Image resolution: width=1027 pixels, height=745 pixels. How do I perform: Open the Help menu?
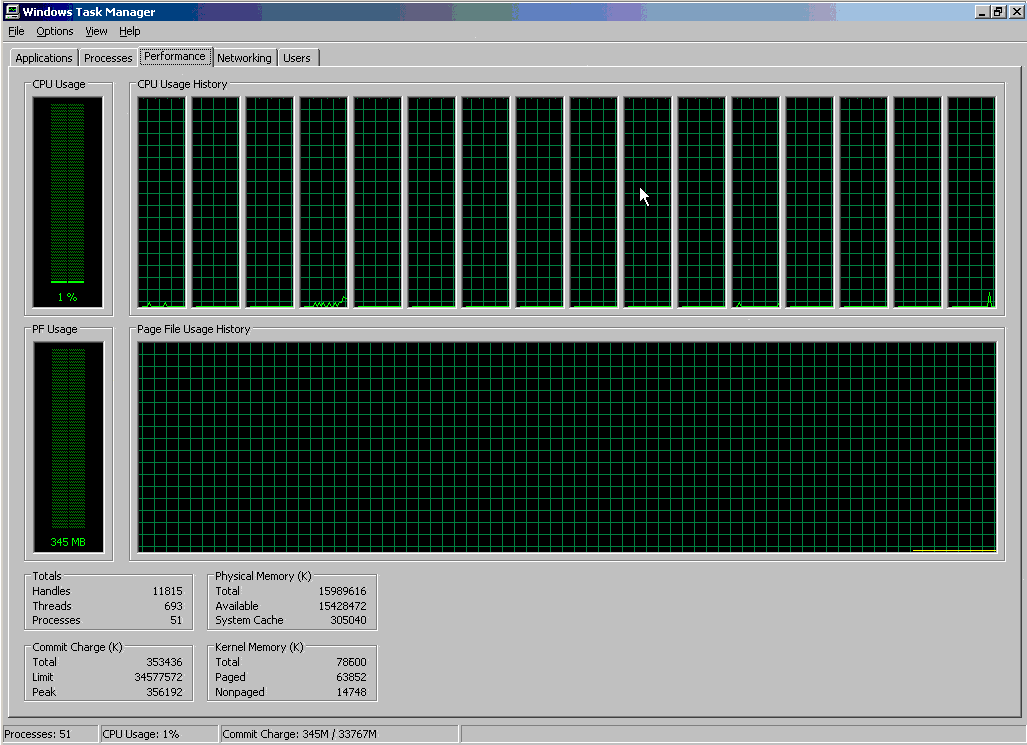pyautogui.click(x=130, y=31)
